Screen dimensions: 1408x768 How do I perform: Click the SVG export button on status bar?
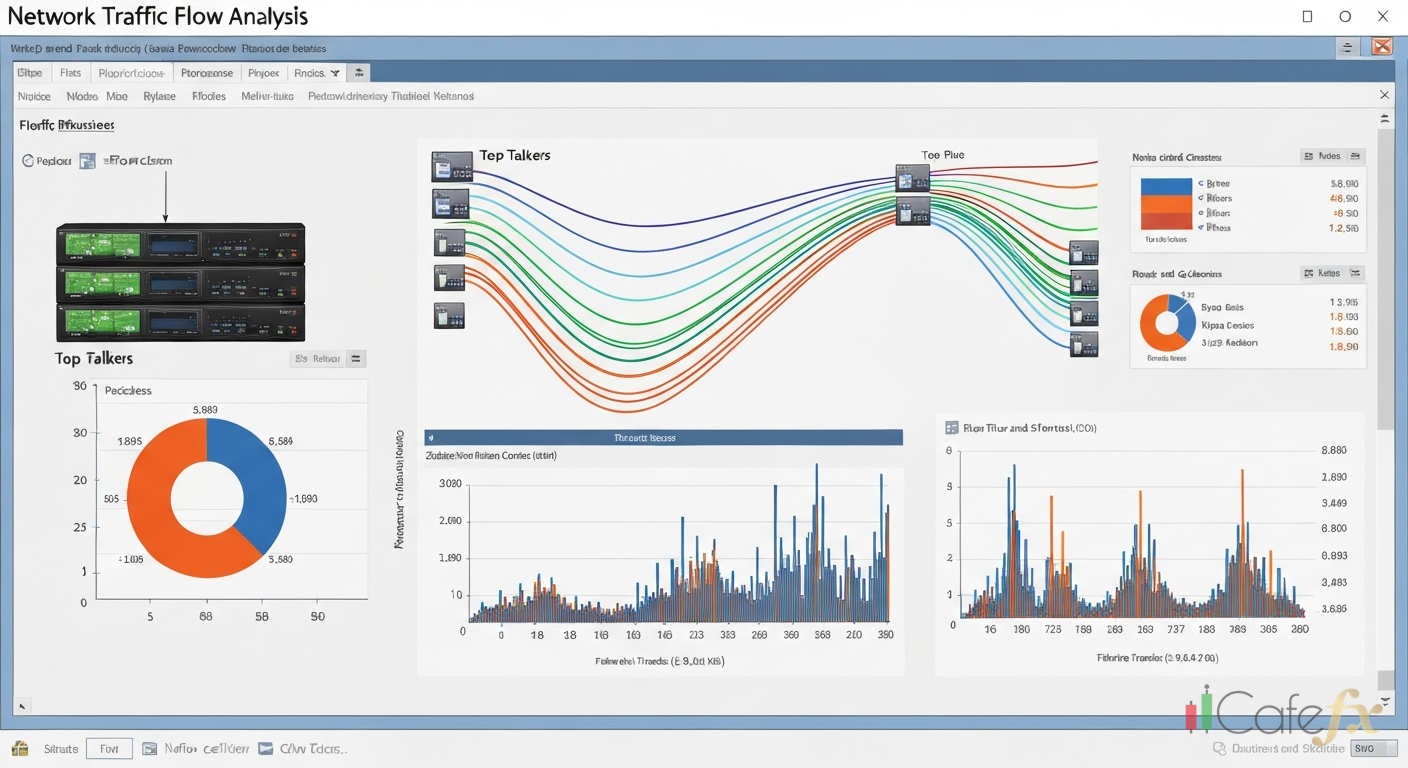(1372, 748)
